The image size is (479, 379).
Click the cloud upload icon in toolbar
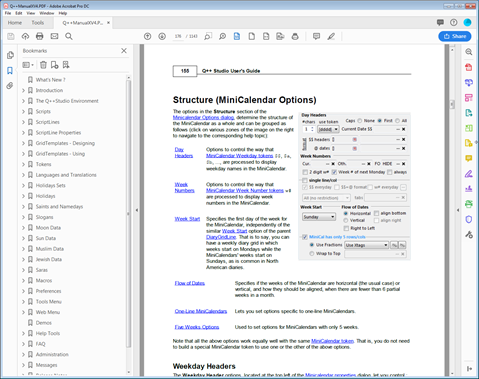click(x=25, y=36)
